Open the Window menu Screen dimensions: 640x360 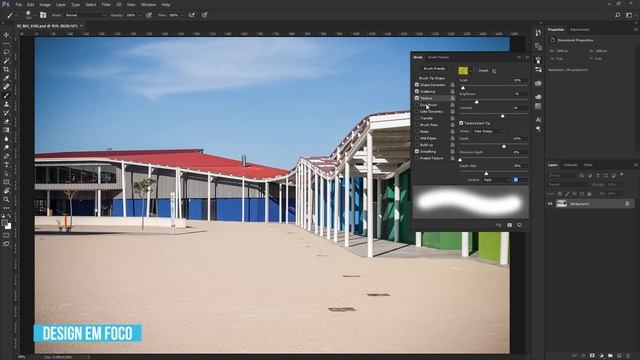pos(148,4)
